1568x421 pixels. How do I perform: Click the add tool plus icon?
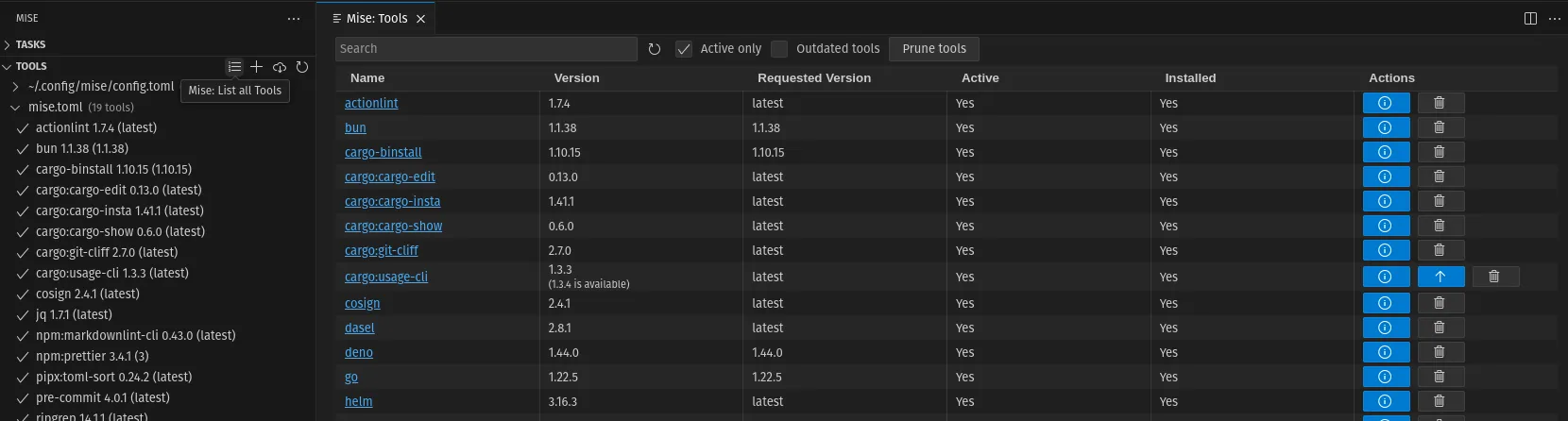click(x=256, y=66)
